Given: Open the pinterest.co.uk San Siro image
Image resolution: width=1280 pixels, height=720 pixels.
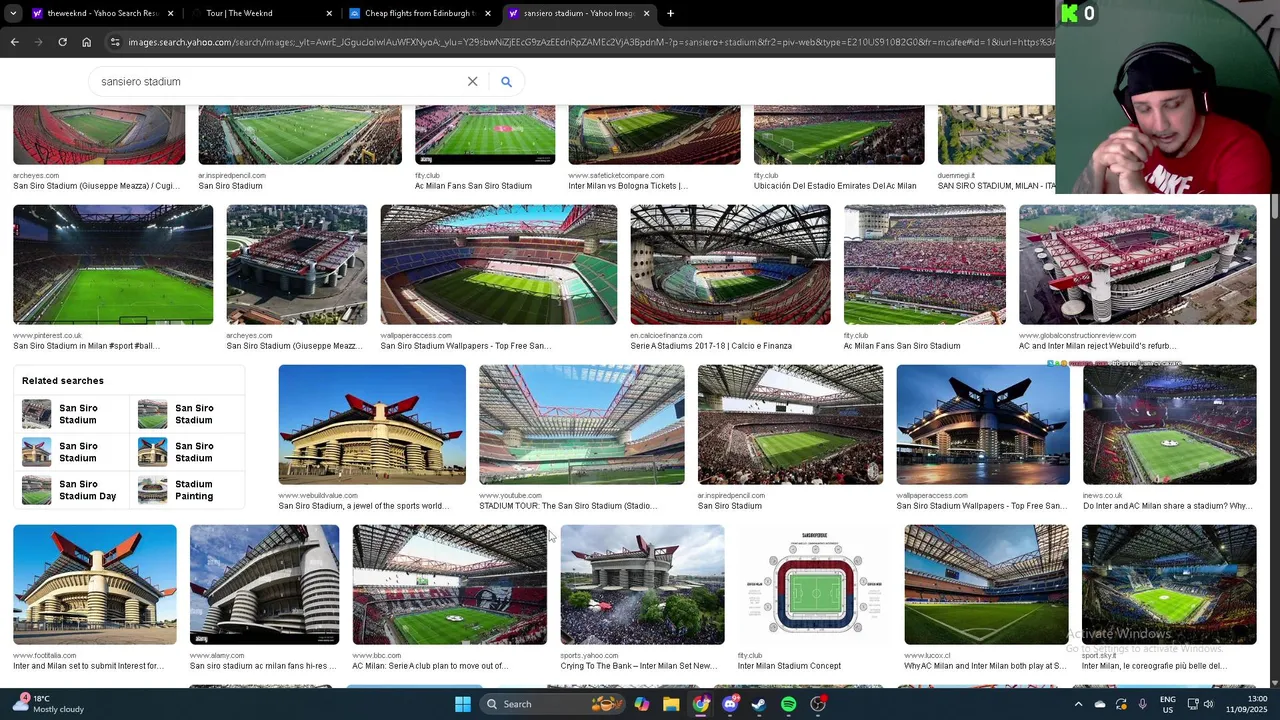Looking at the screenshot, I should point(113,264).
